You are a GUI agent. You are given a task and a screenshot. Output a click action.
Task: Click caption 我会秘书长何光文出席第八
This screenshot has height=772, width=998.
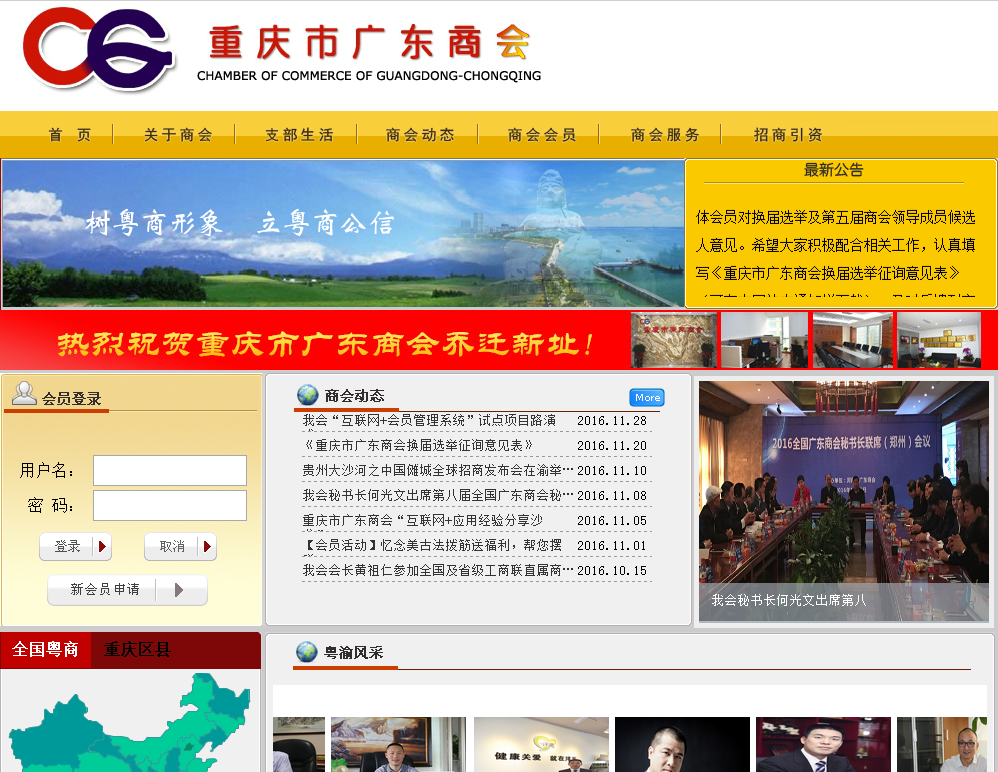point(789,600)
